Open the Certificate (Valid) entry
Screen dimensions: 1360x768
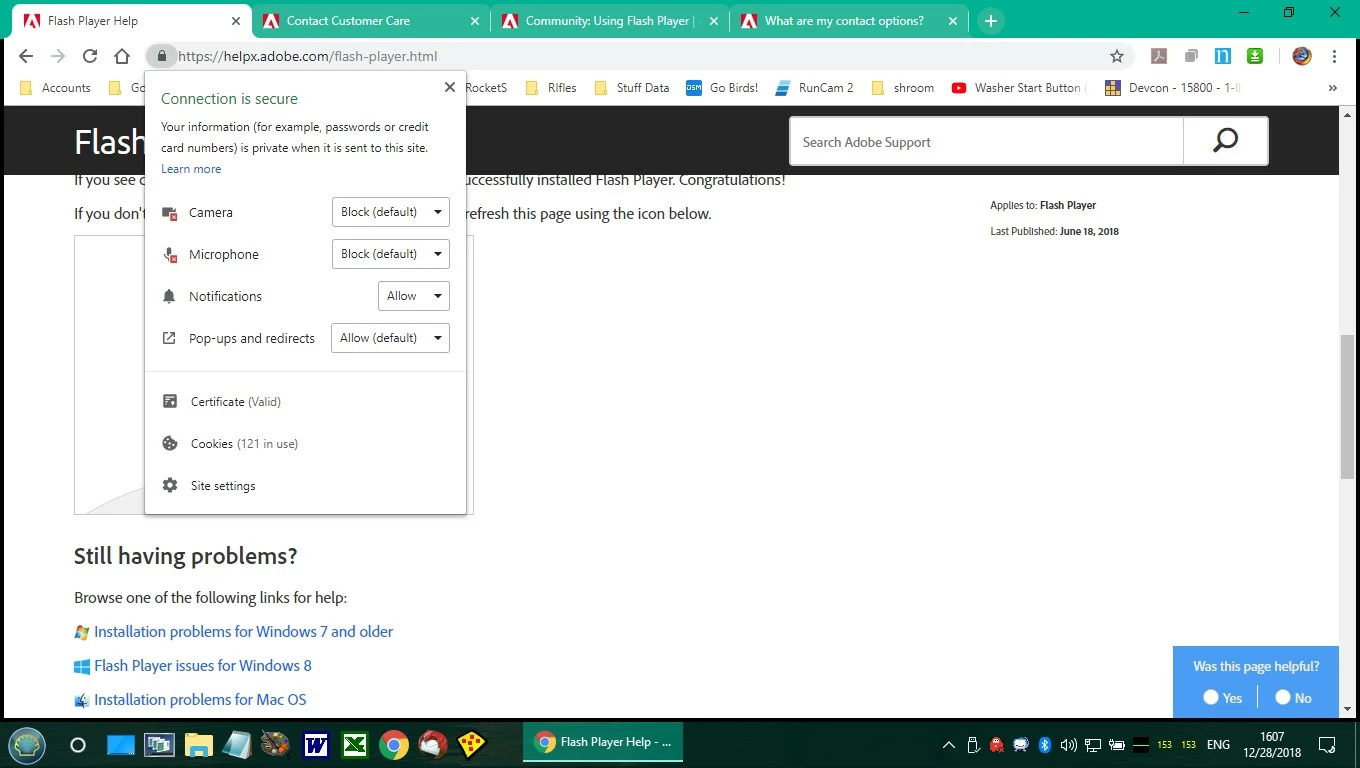pos(236,401)
